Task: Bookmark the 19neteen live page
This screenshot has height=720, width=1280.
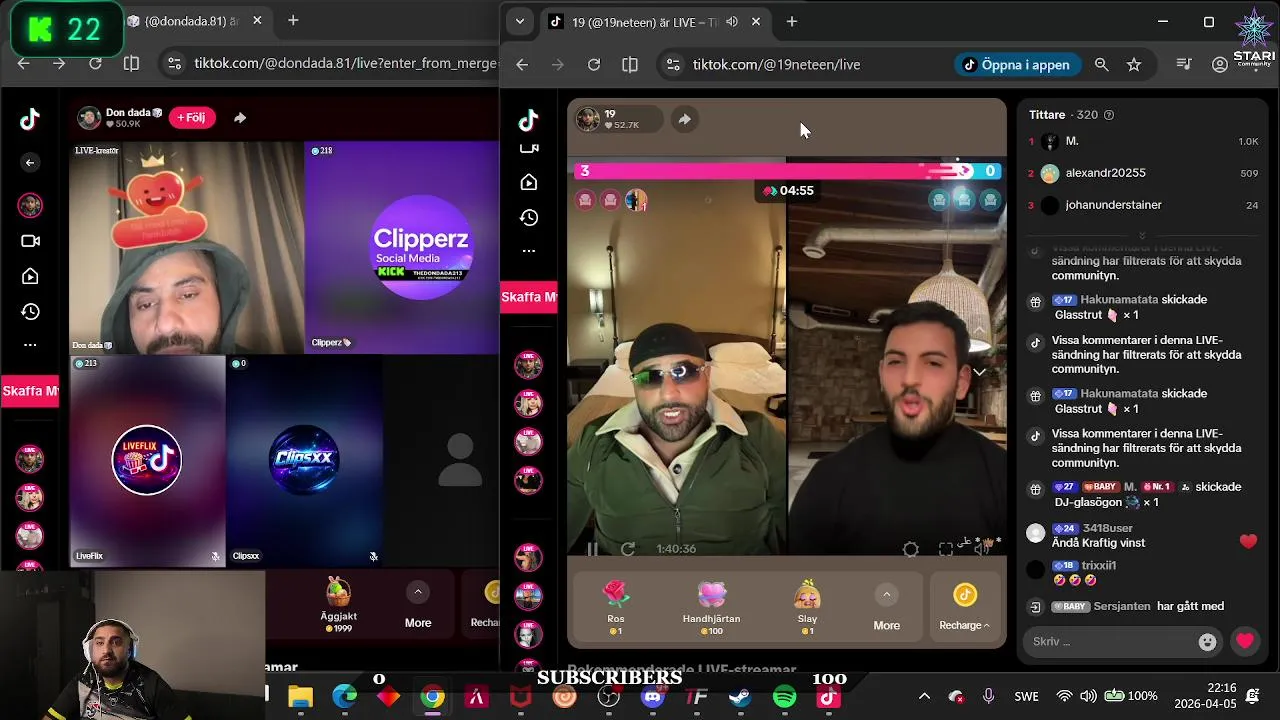Action: (1134, 64)
